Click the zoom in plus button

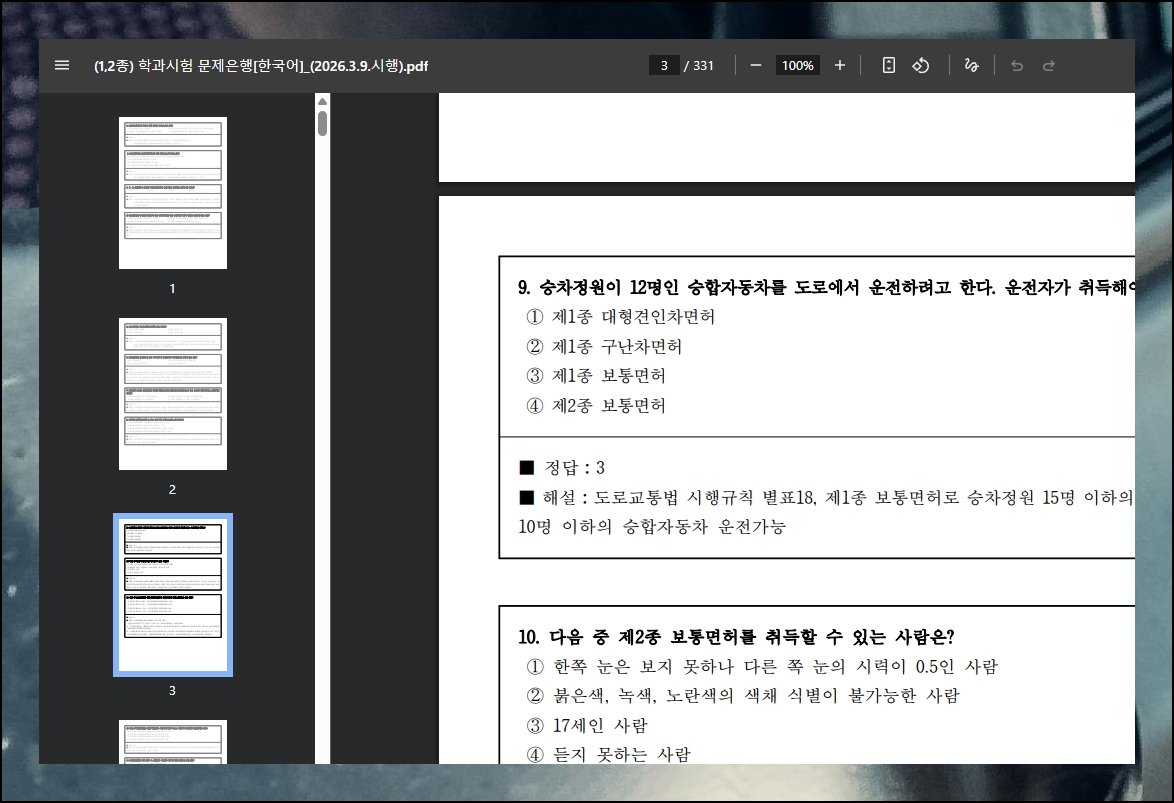pos(839,65)
